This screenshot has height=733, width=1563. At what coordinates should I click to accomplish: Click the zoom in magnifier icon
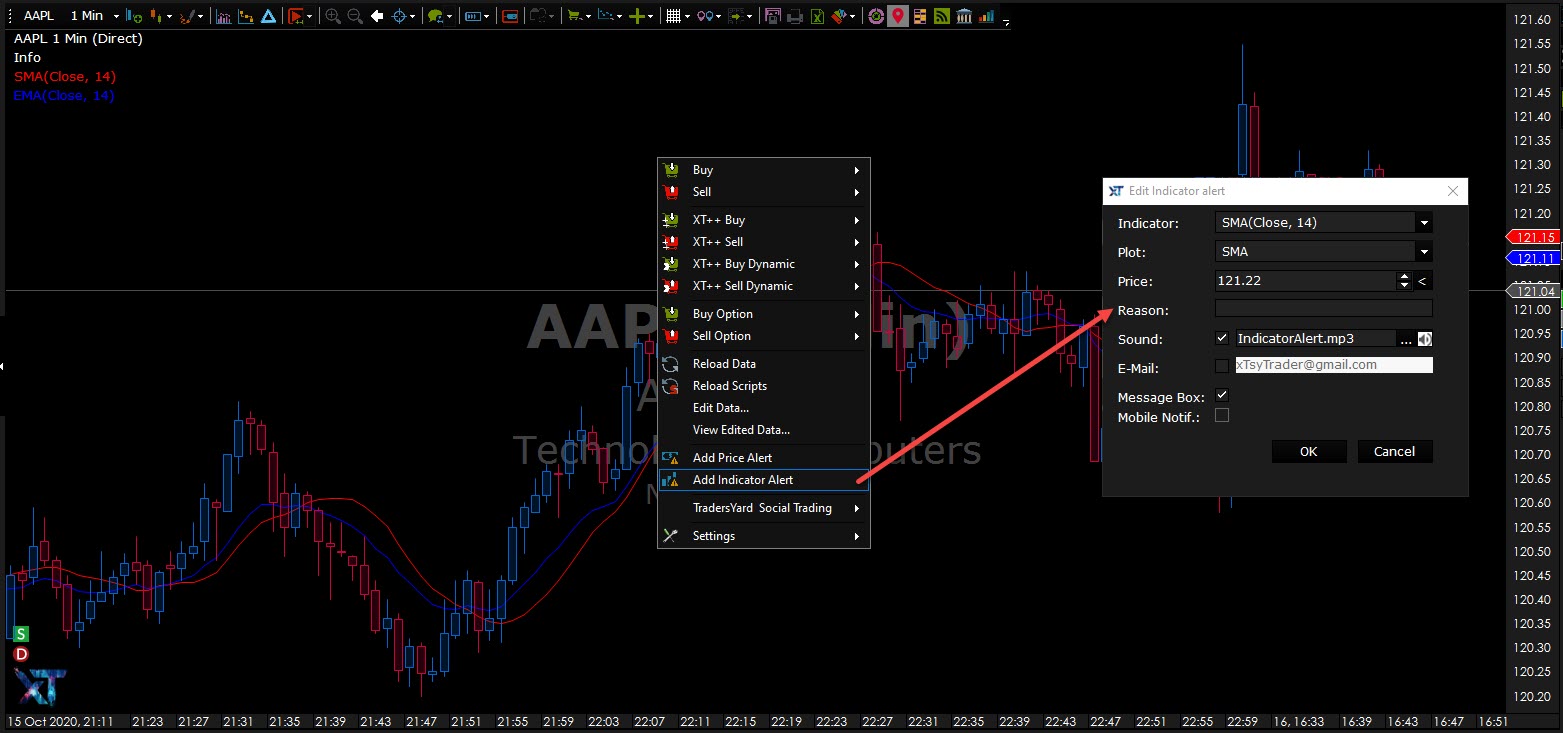[x=333, y=16]
